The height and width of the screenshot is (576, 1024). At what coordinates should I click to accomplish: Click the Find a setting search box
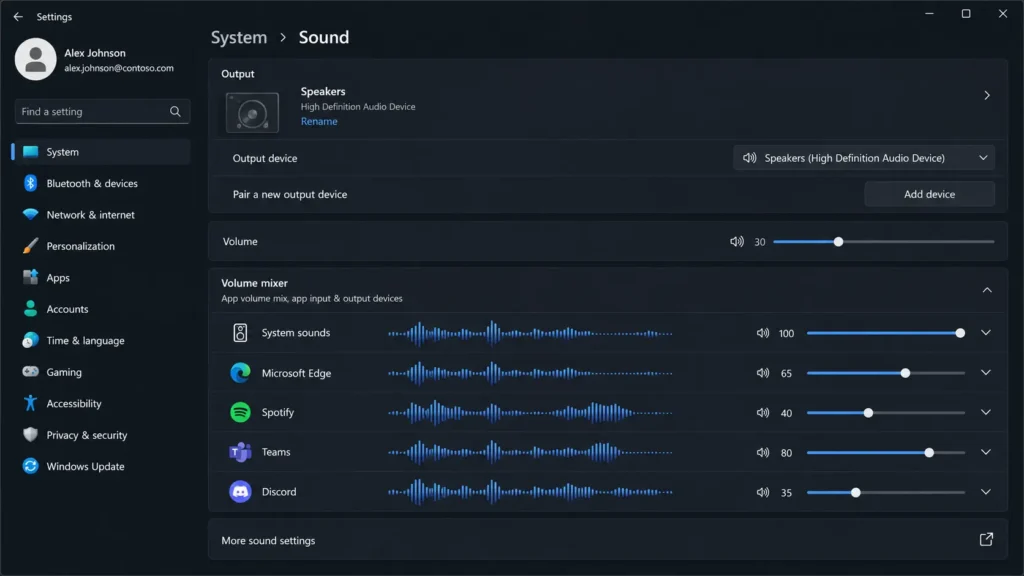(102, 112)
